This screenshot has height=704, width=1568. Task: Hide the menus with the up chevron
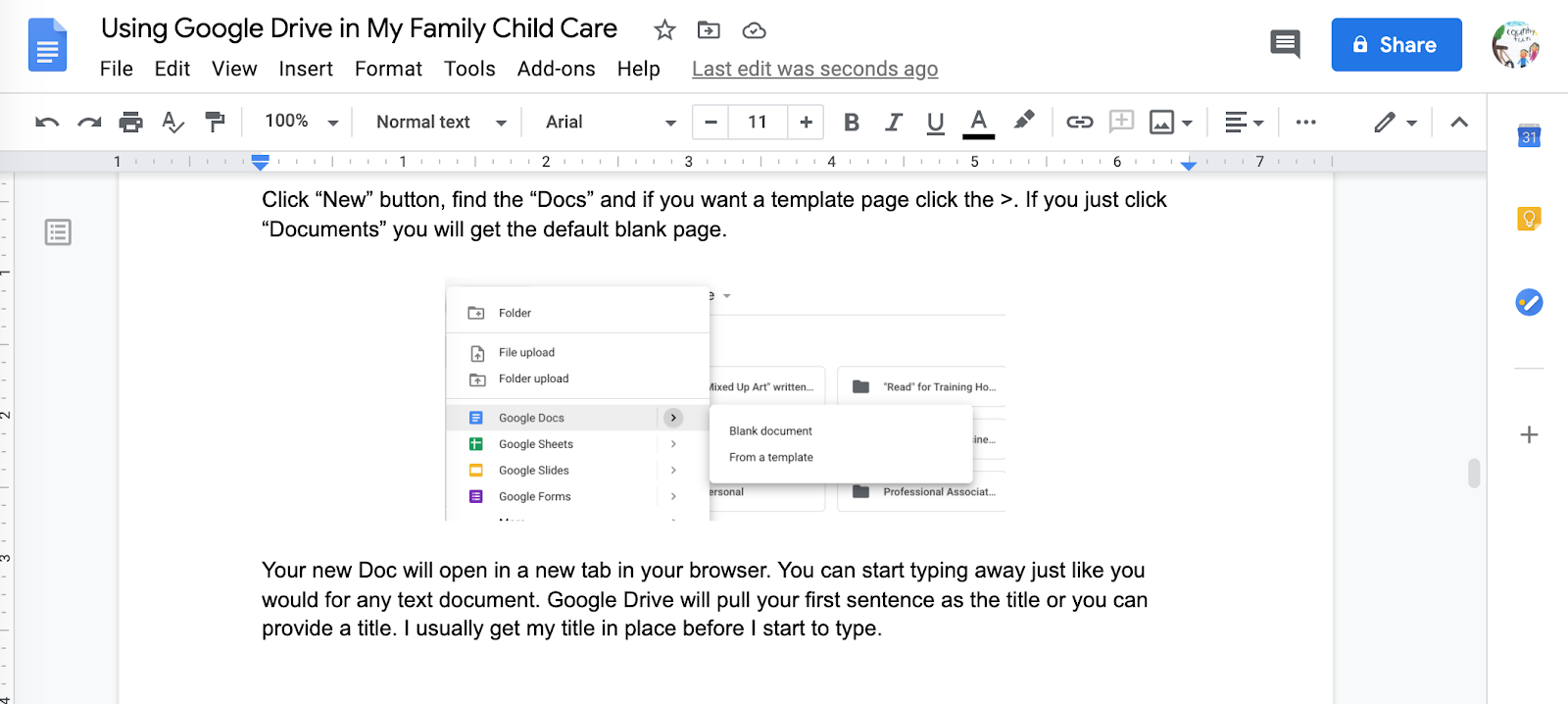coord(1458,123)
